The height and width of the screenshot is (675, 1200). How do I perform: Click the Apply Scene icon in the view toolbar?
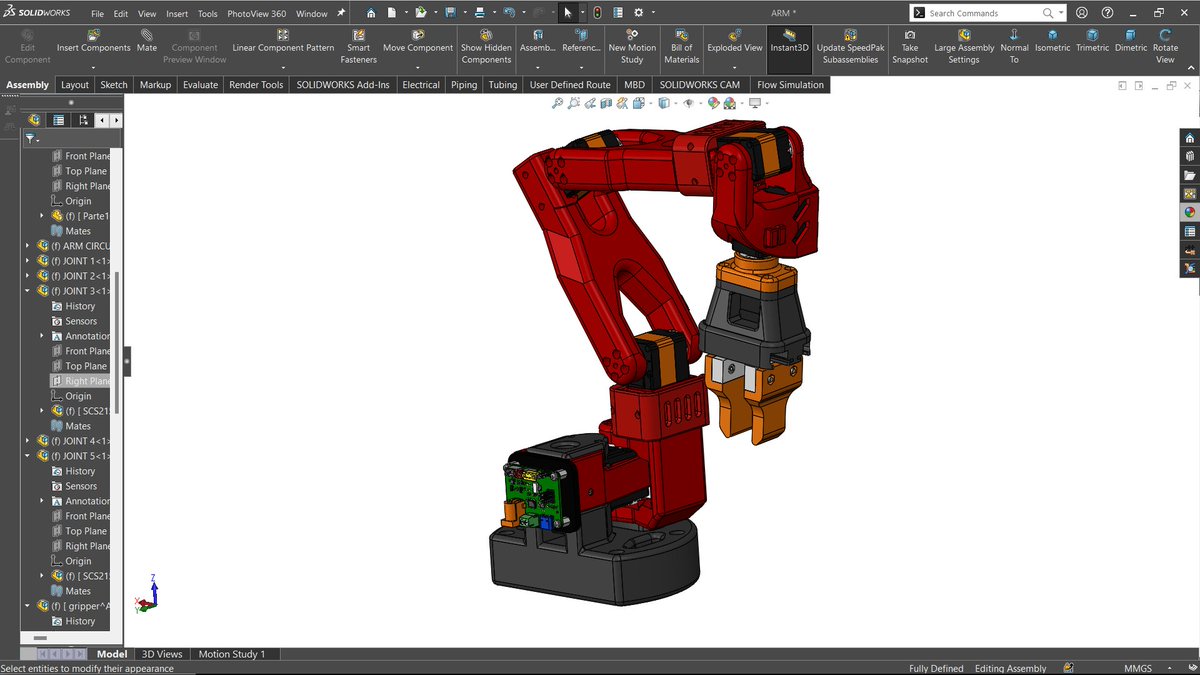730,103
